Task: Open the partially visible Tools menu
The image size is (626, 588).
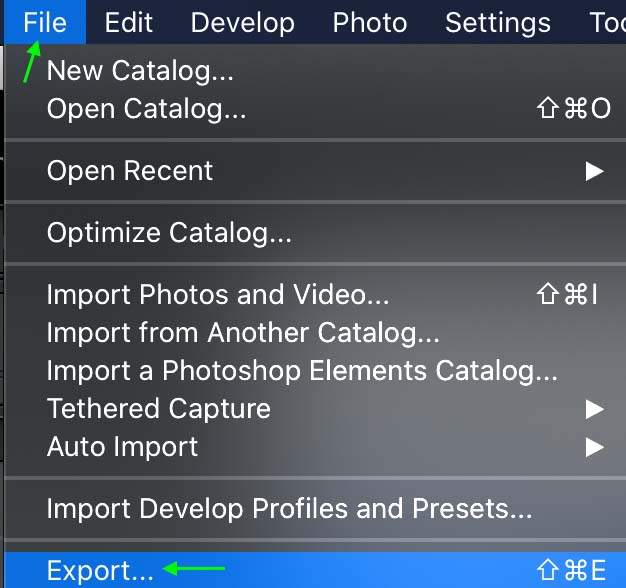Action: click(x=607, y=22)
